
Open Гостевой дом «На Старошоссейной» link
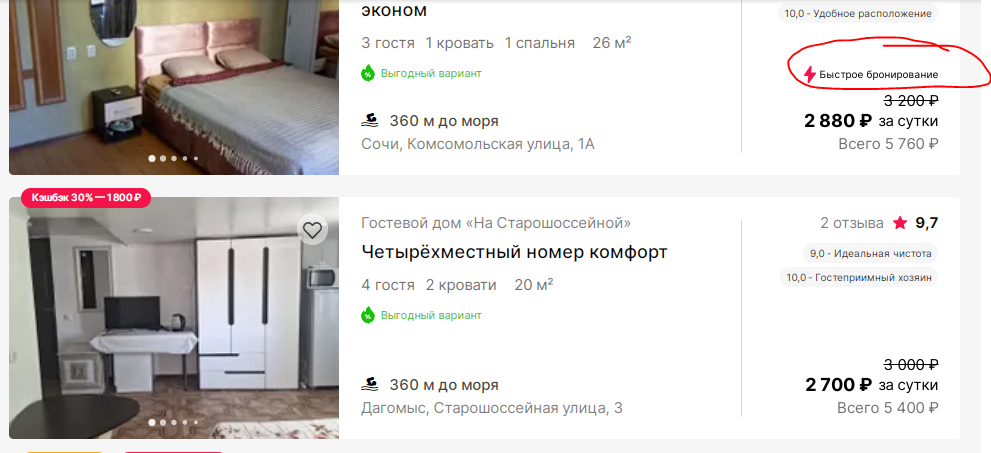click(496, 223)
